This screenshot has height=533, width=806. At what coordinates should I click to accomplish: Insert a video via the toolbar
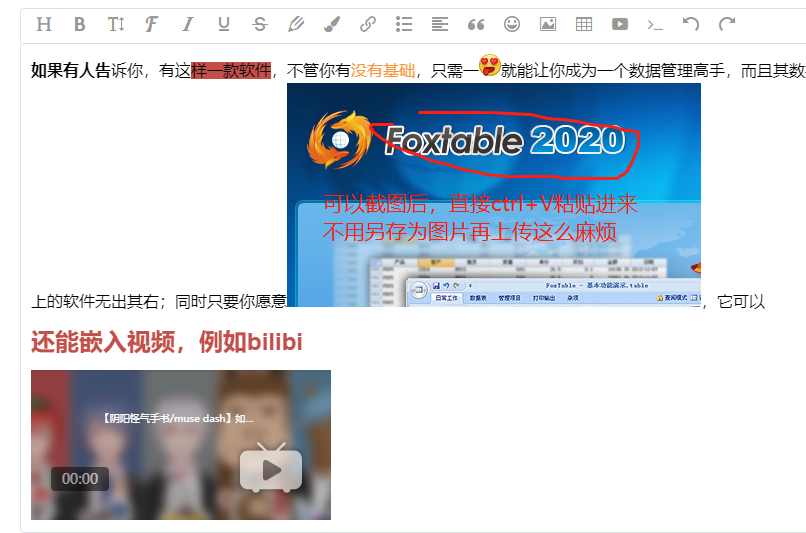tap(620, 24)
